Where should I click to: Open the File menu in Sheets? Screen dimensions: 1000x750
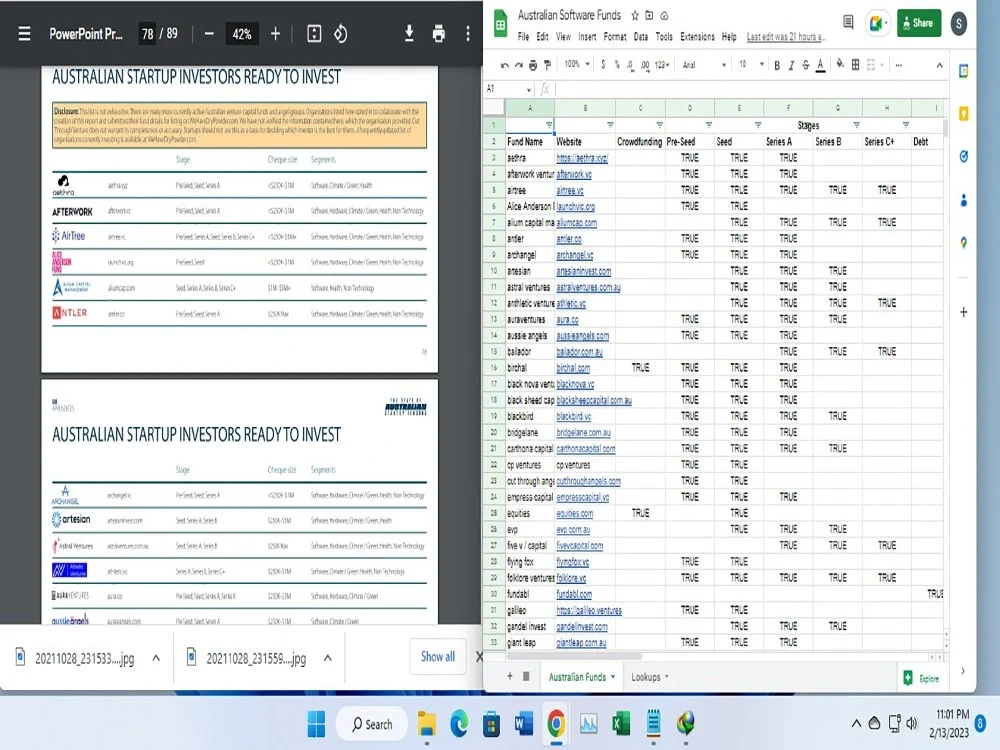(x=523, y=37)
